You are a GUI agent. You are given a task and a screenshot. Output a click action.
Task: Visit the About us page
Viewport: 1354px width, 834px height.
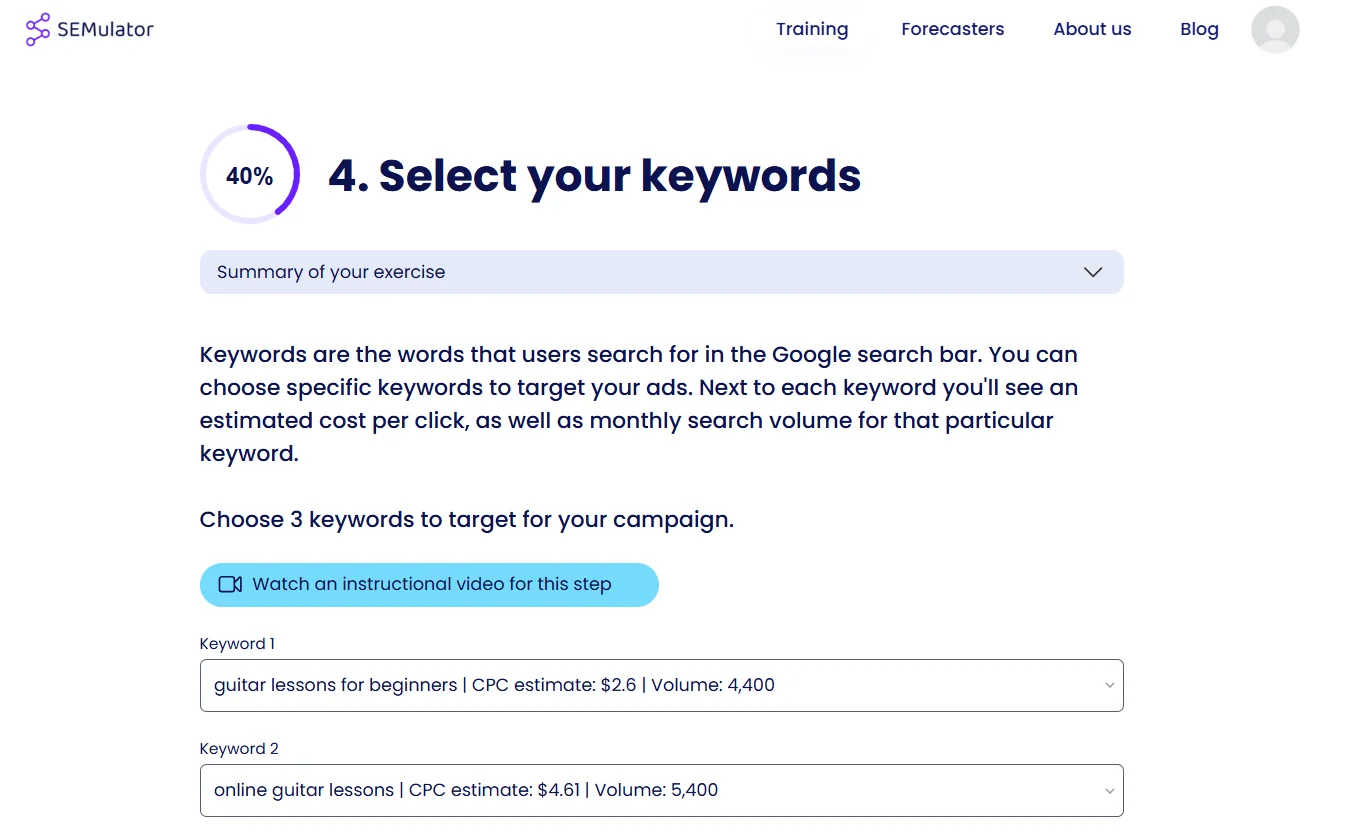point(1092,29)
